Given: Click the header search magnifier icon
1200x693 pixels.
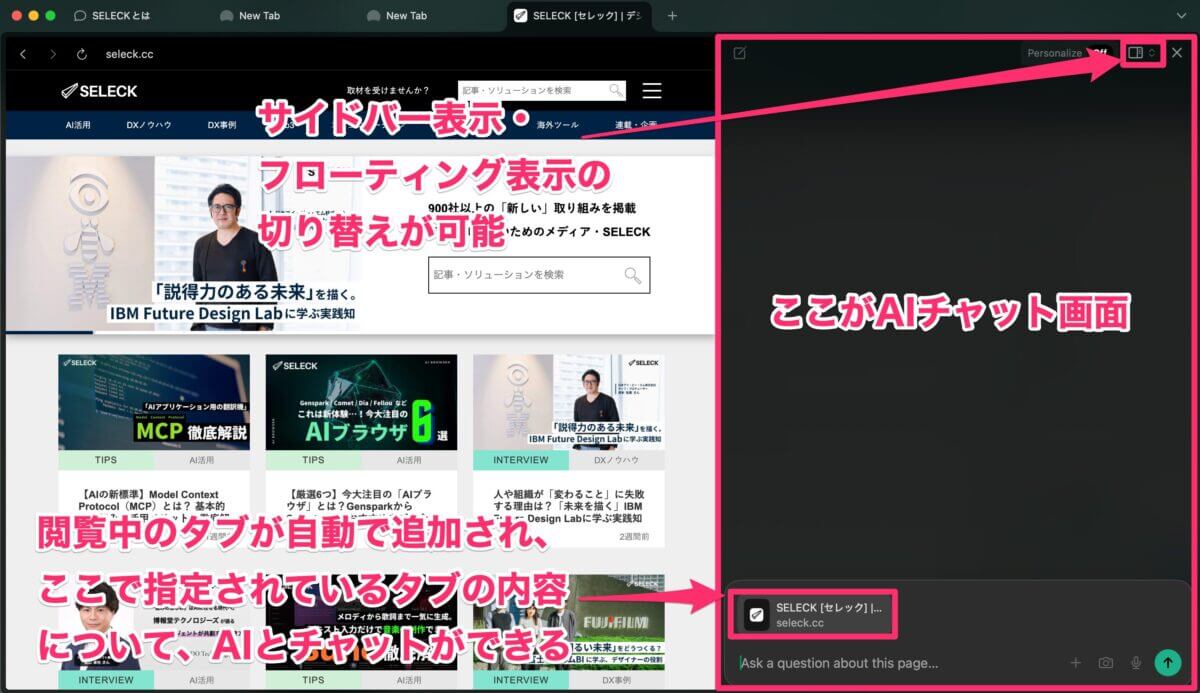Looking at the screenshot, I should (x=616, y=90).
